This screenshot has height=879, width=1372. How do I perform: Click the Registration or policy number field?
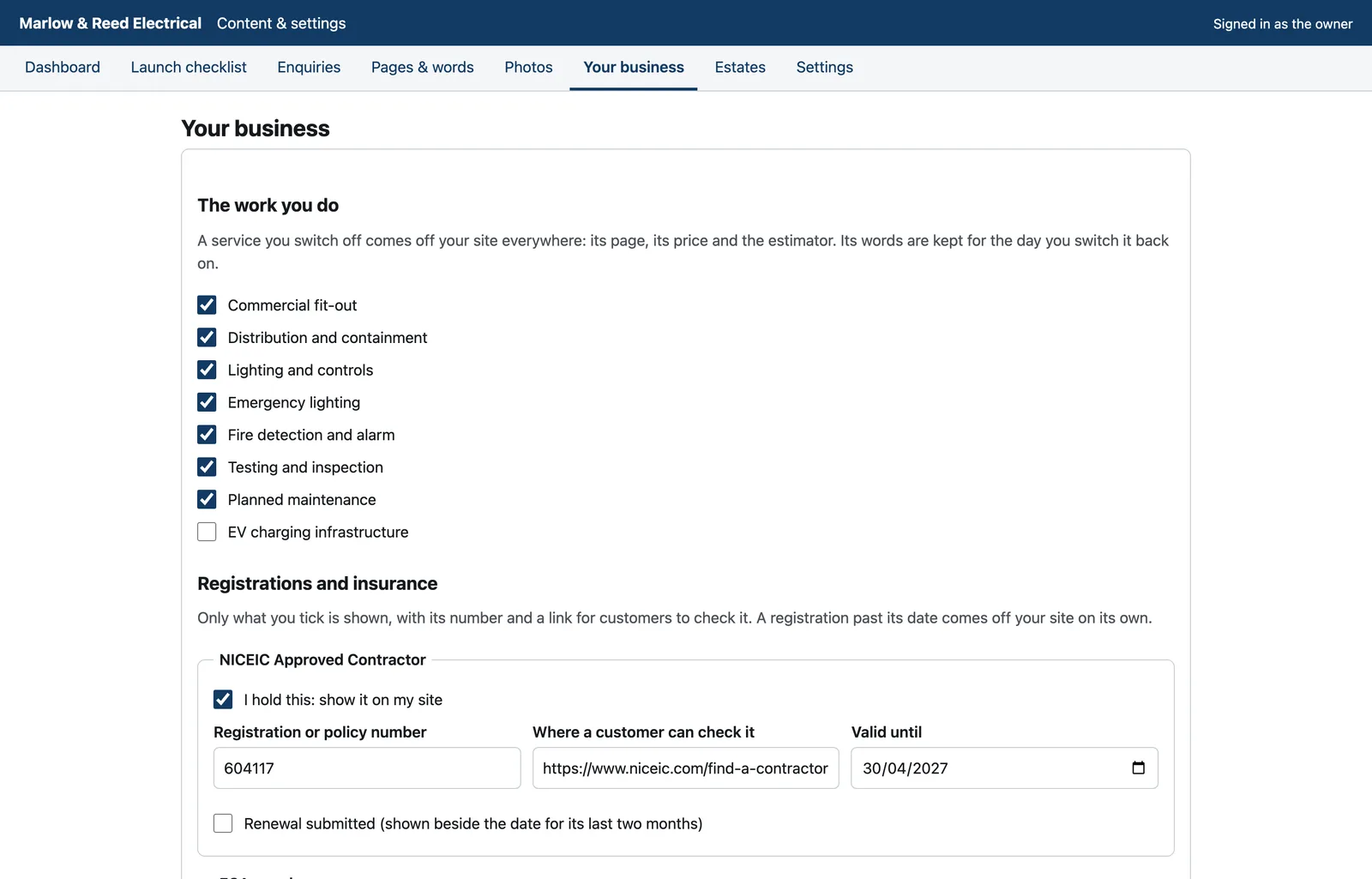point(367,768)
